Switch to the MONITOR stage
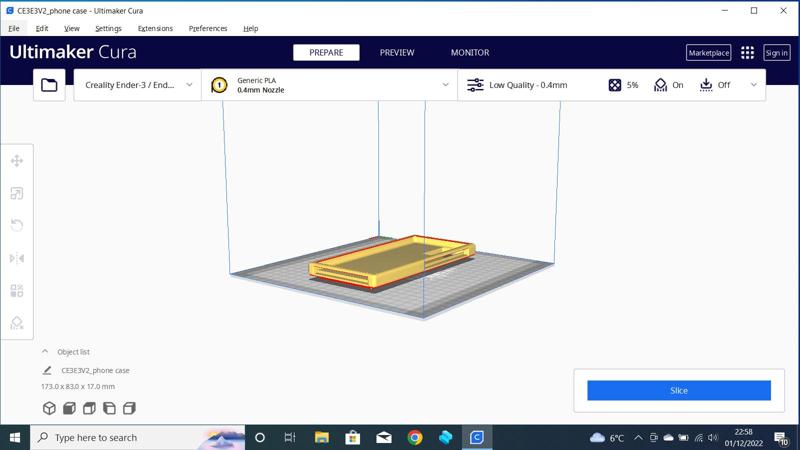The image size is (800, 450). point(470,53)
